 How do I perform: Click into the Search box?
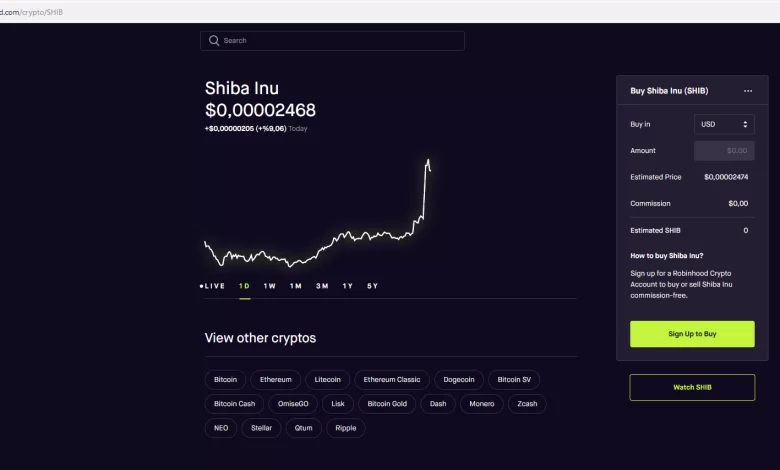point(340,41)
